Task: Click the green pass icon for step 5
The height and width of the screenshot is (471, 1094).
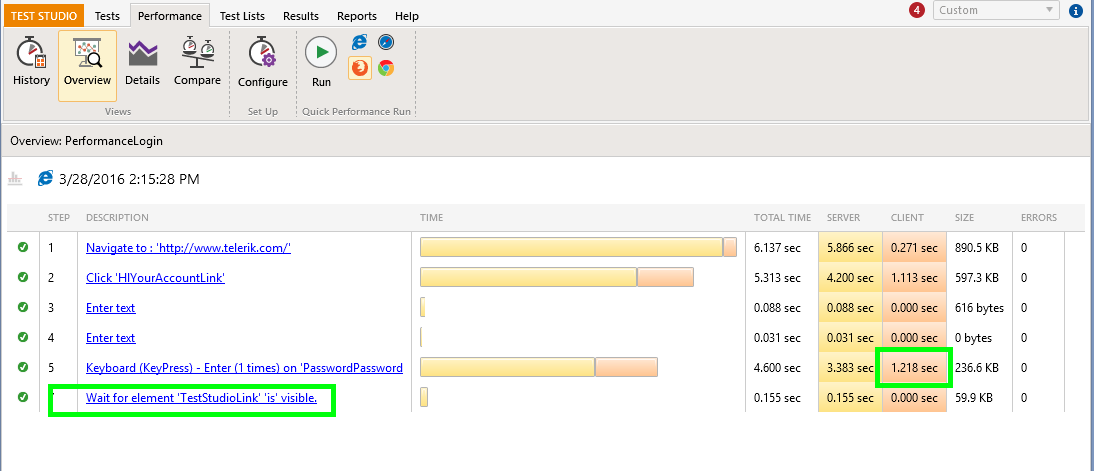Action: (x=23, y=367)
